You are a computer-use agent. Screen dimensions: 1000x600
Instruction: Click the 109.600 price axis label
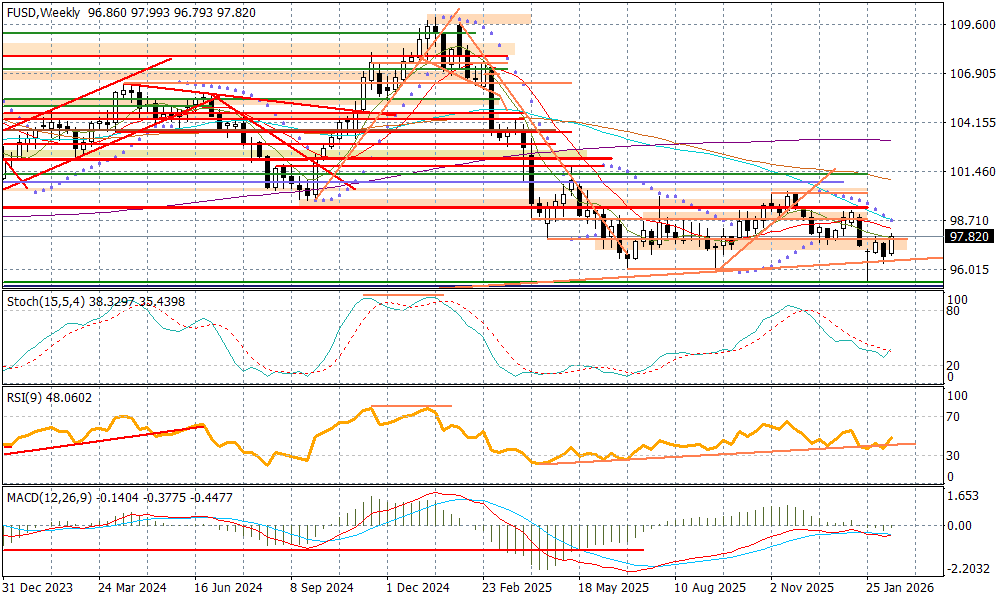(970, 25)
